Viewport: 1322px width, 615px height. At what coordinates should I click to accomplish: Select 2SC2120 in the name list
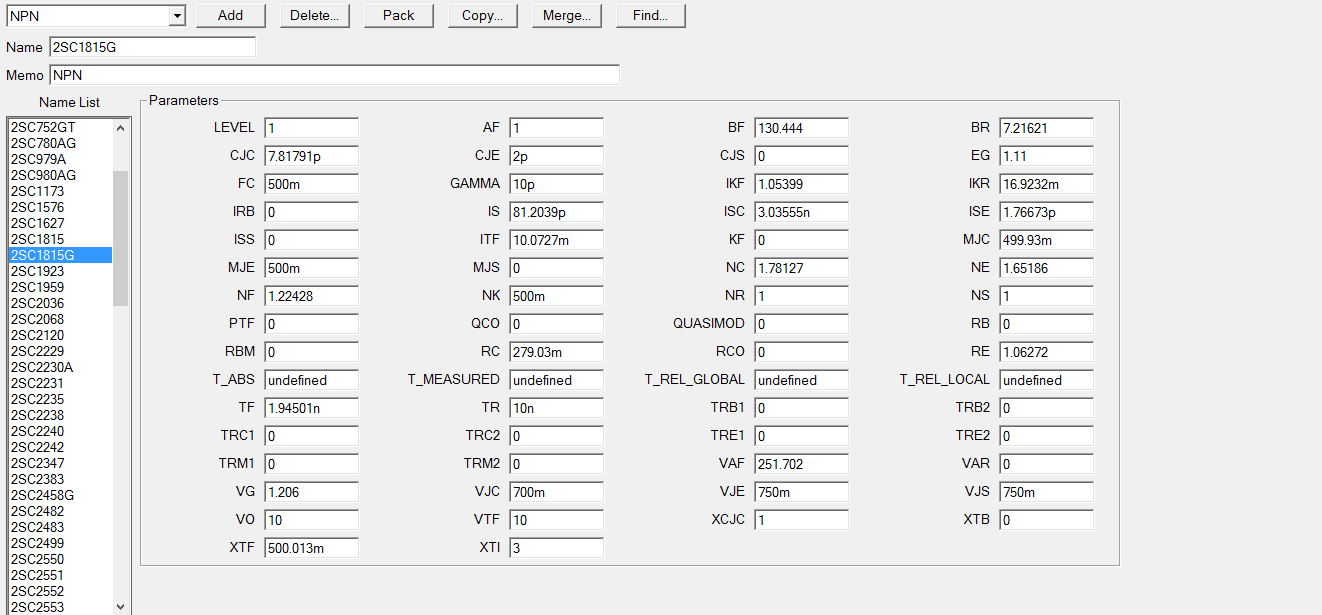point(60,335)
